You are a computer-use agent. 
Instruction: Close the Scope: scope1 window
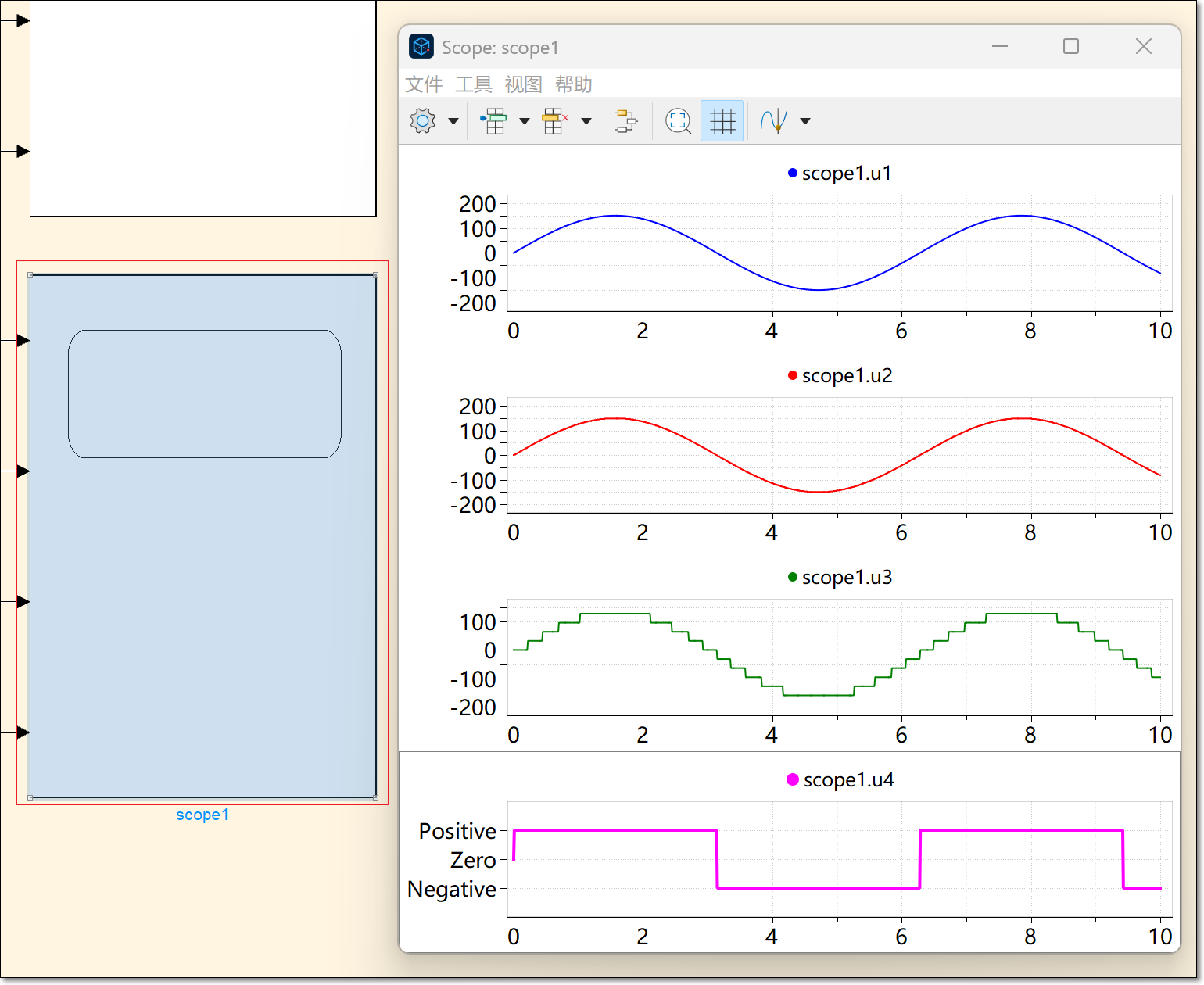[1144, 47]
